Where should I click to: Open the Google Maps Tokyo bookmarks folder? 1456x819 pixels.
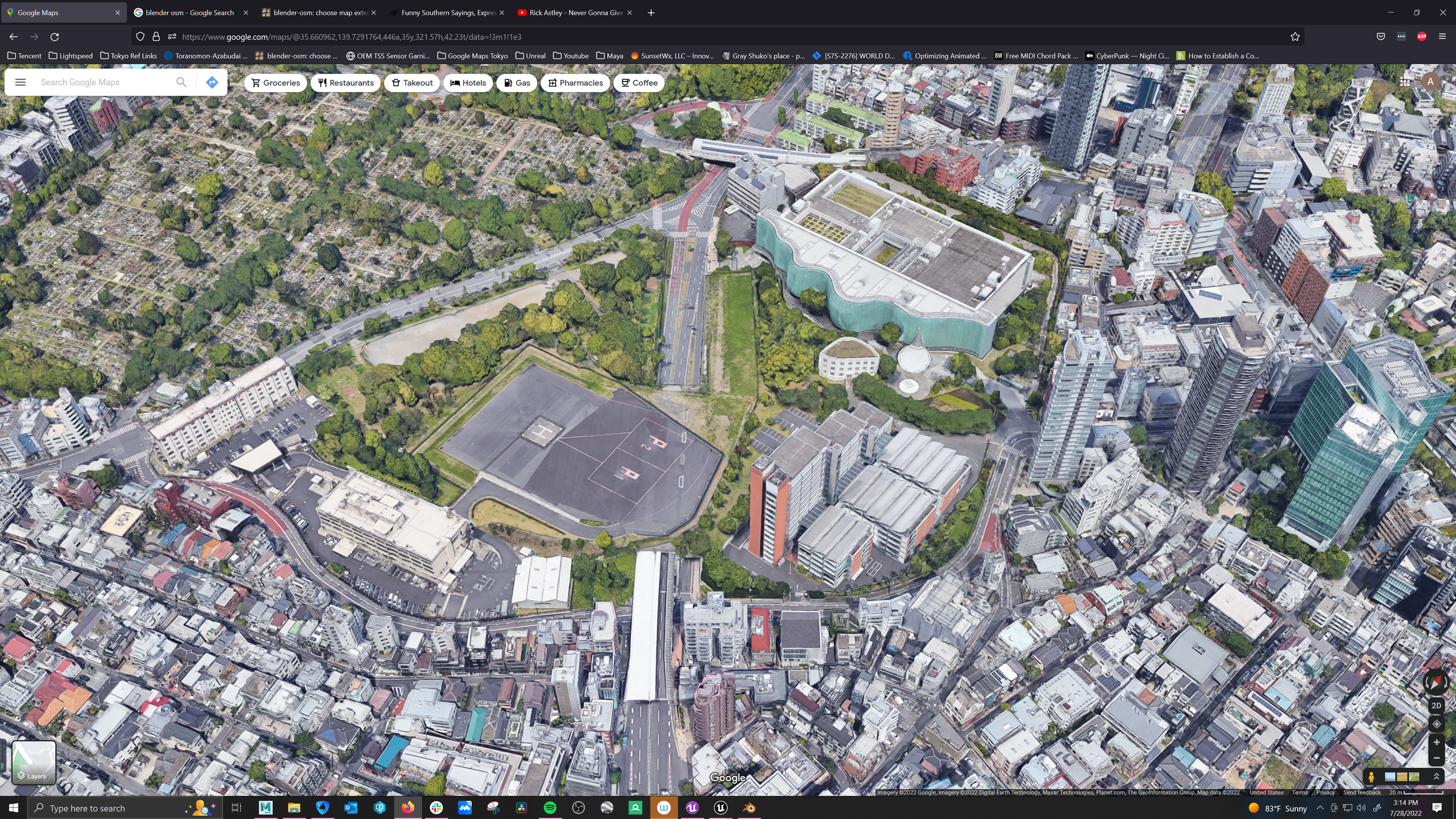coord(472,56)
